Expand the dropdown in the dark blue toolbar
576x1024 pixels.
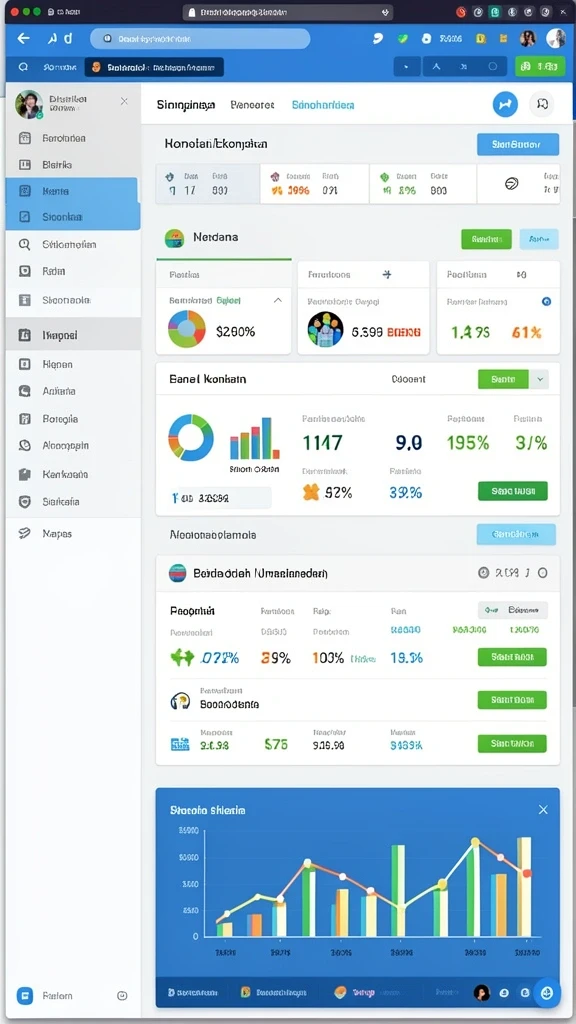point(408,67)
